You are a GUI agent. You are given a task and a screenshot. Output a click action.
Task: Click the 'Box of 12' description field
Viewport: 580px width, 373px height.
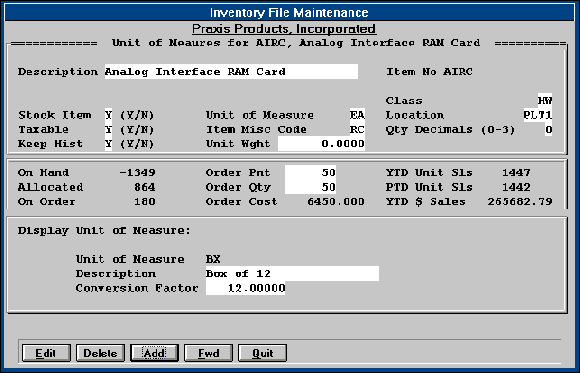click(292, 273)
